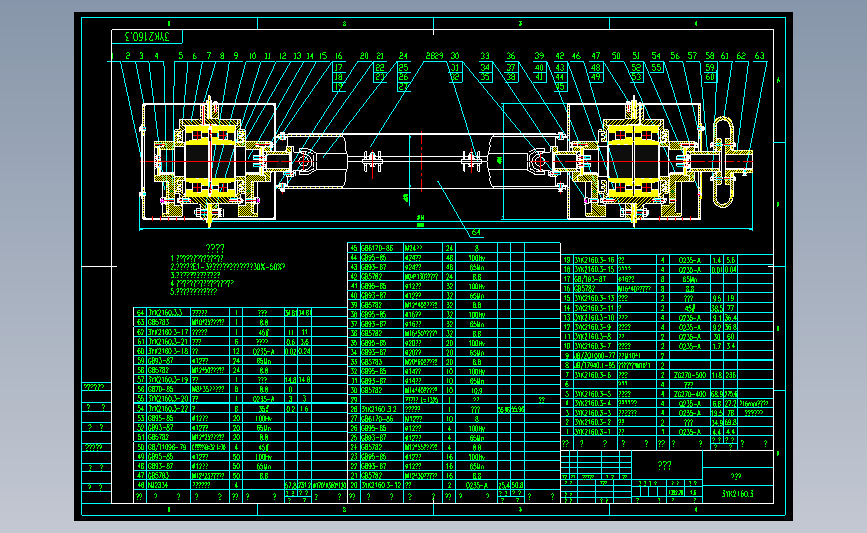The image size is (867, 533).
Task: Select balloon number 47 above the drawing
Action: click(596, 56)
